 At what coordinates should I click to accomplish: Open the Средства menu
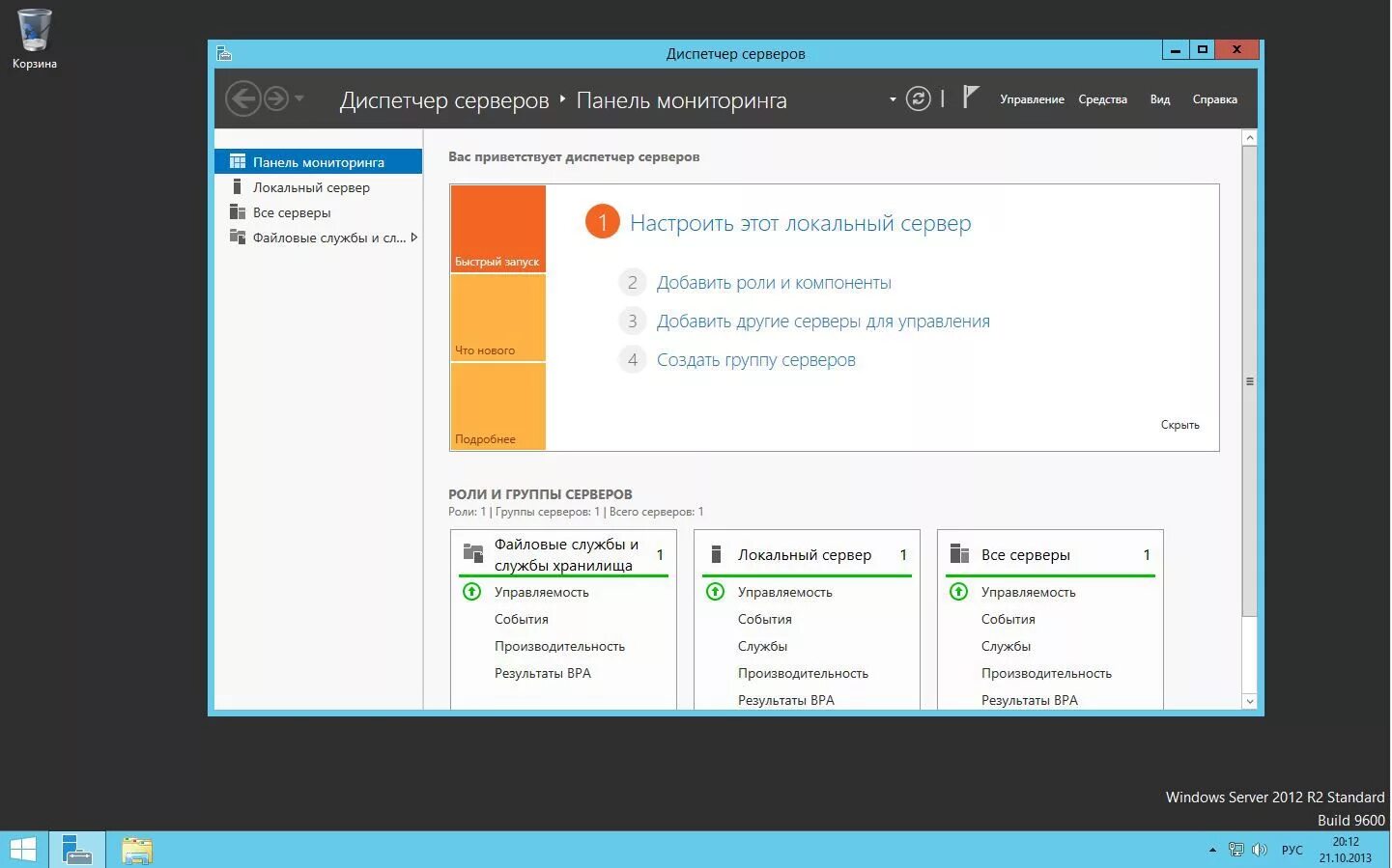tap(1102, 99)
